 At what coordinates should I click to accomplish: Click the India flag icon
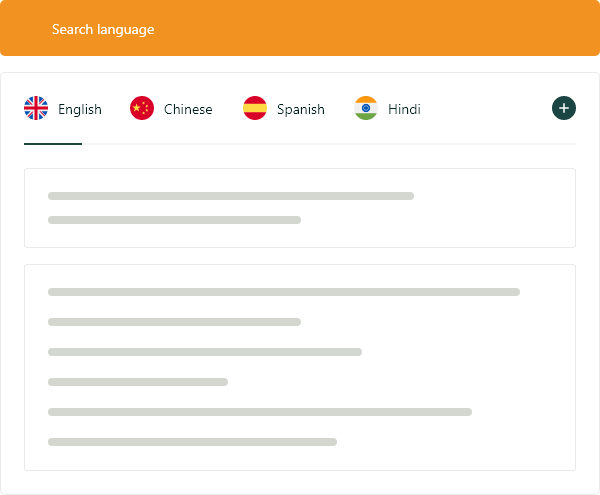tap(366, 109)
